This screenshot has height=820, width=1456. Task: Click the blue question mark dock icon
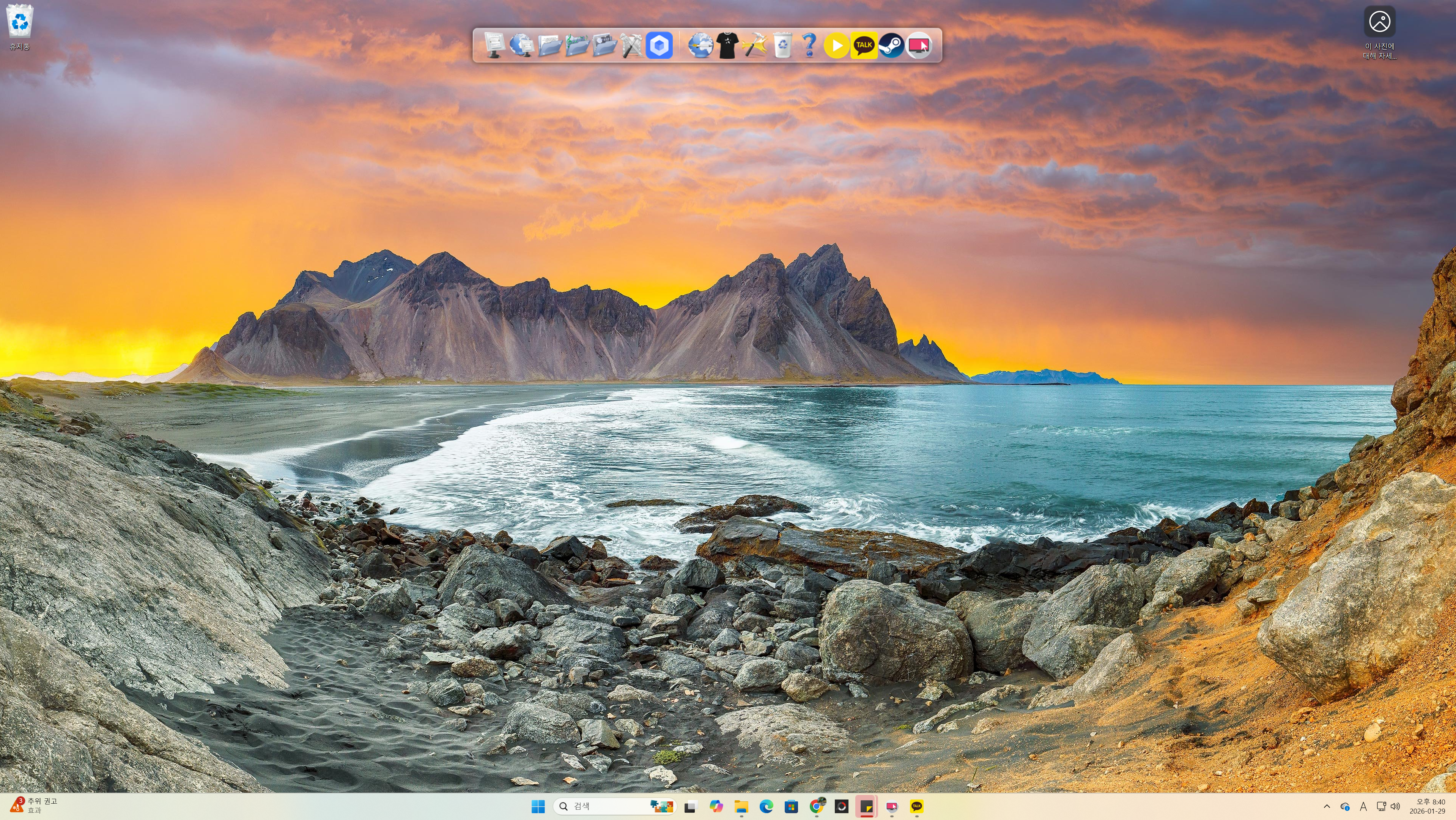click(809, 45)
